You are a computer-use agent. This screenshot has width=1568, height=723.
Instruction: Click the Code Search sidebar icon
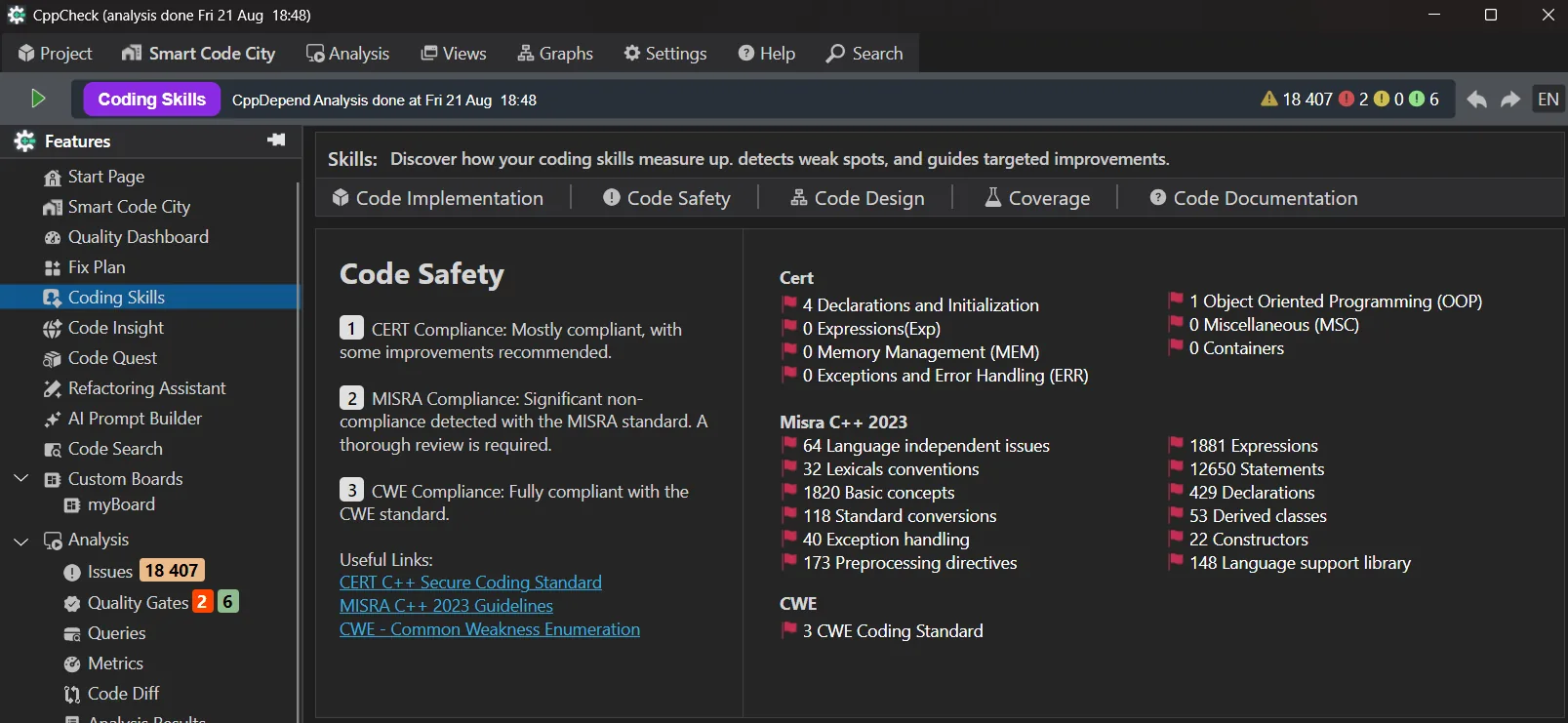tap(53, 450)
